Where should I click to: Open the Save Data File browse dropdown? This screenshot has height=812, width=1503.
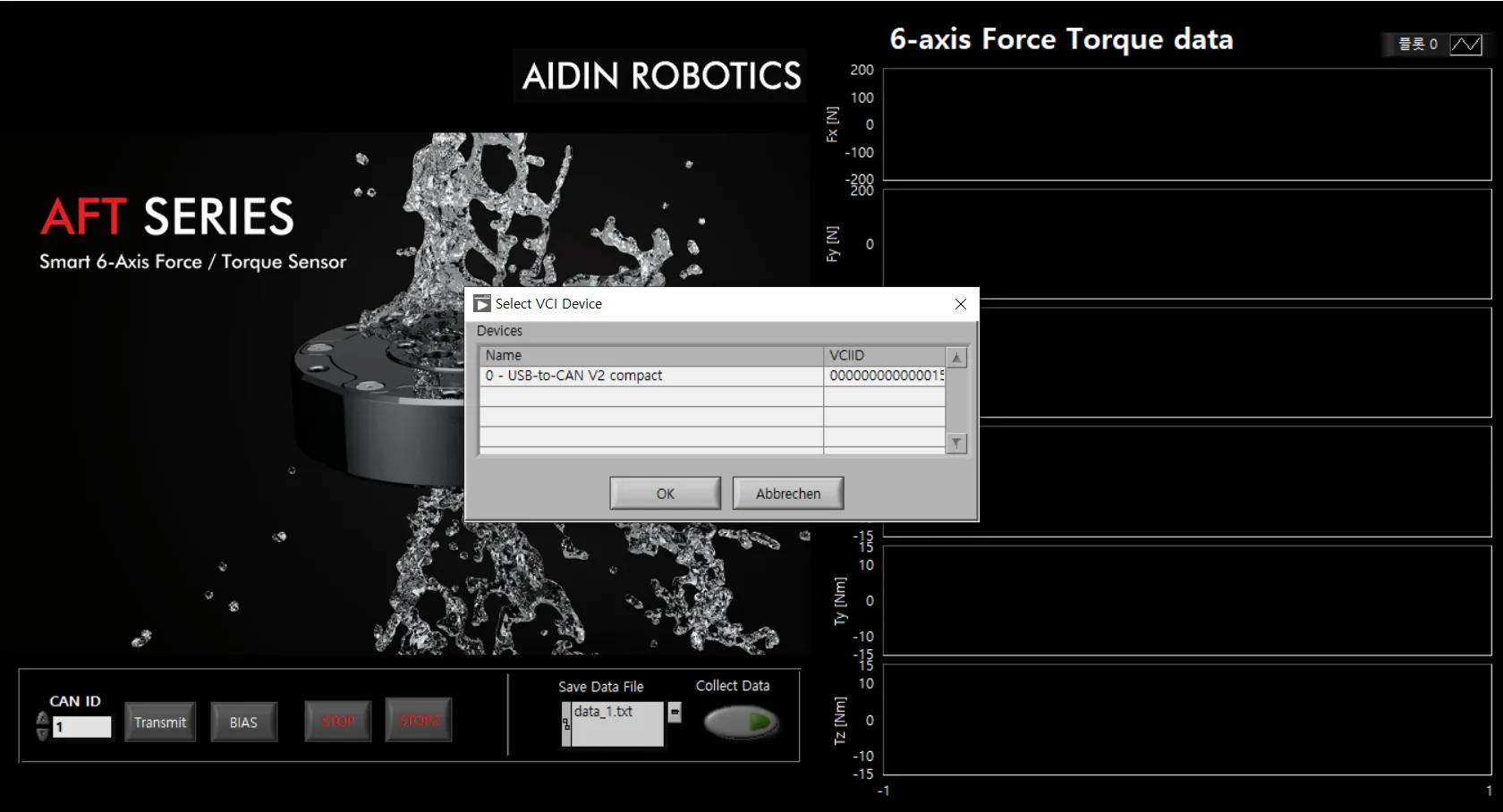point(675,712)
